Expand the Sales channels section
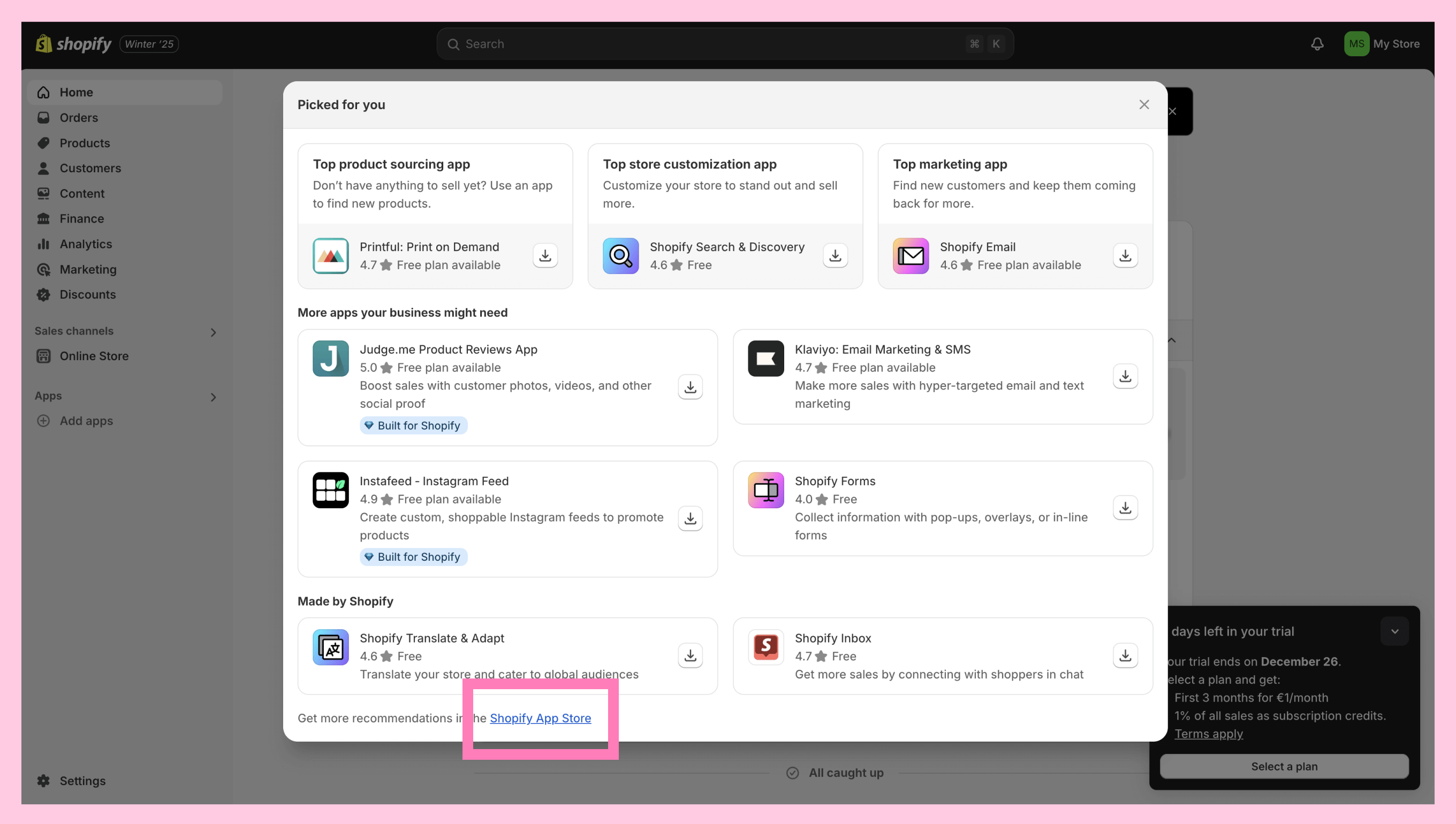This screenshot has height=824, width=1456. pyautogui.click(x=214, y=332)
